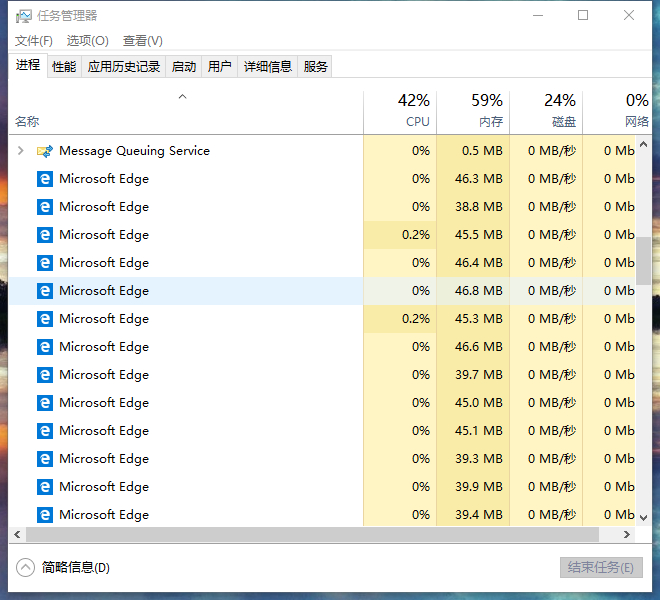Screen dimensions: 660x600
Task: Click Edge icon in the 39.7 MB row
Action: pyautogui.click(x=45, y=375)
